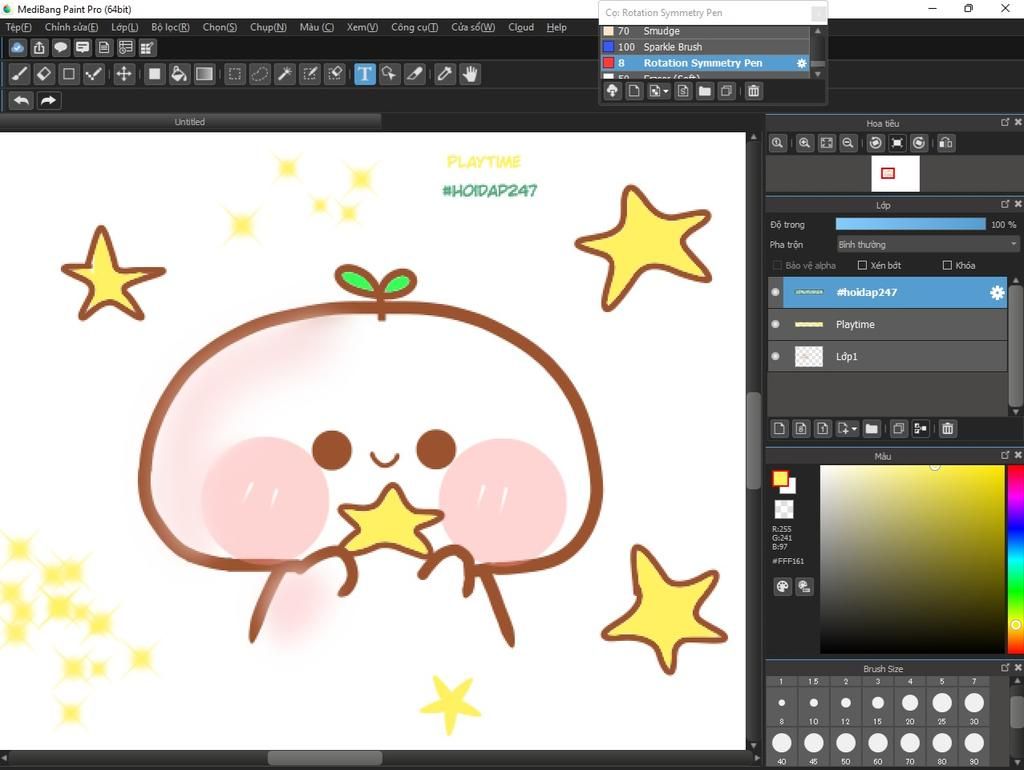The height and width of the screenshot is (770, 1024).
Task: Rotate canvas left in Navigator
Action: coord(876,143)
